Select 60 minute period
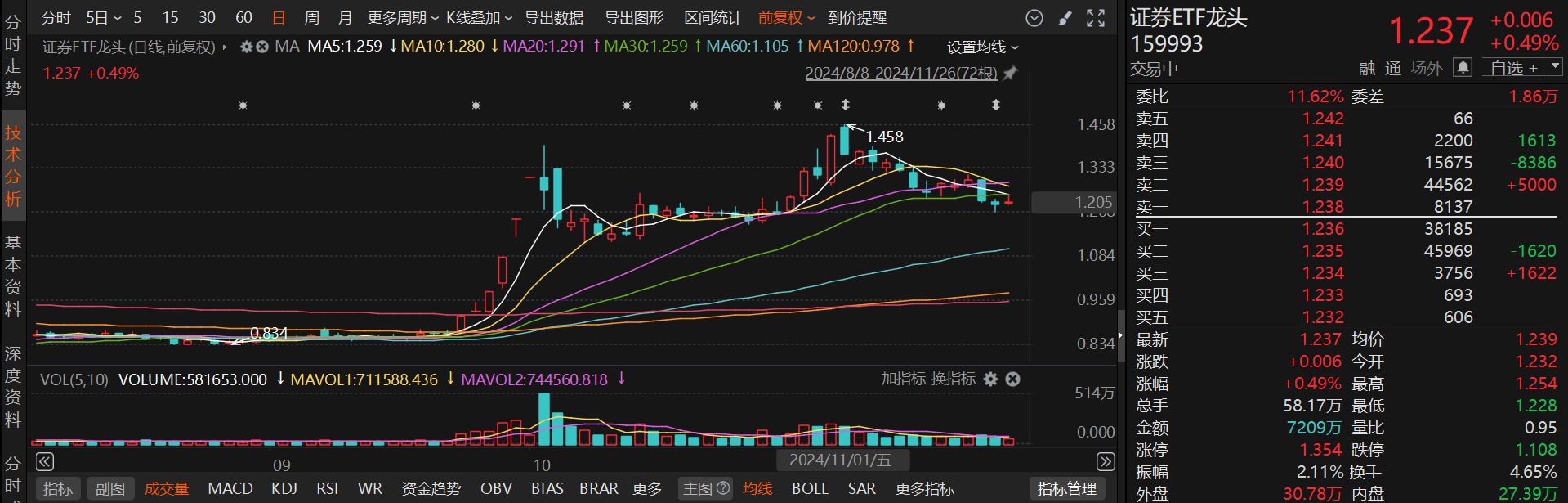This screenshot has width=1568, height=503. click(x=243, y=18)
